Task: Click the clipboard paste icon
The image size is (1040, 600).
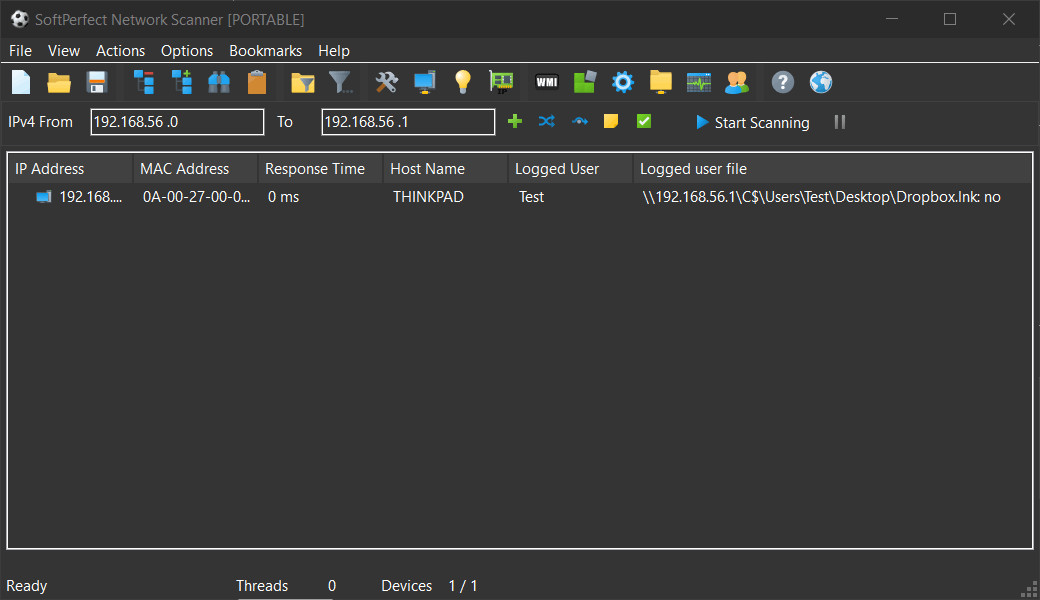Action: 257,82
